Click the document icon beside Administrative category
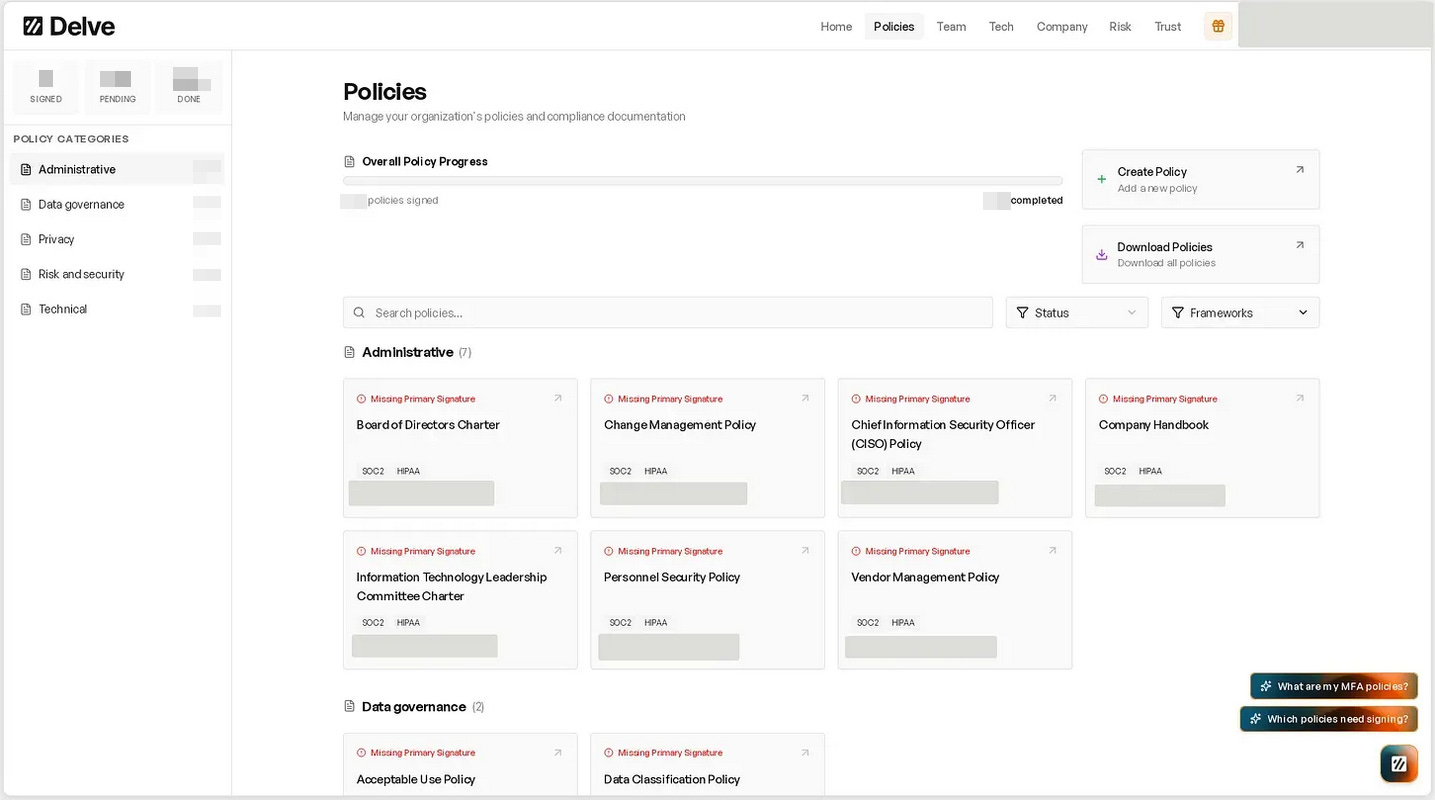 (27, 170)
